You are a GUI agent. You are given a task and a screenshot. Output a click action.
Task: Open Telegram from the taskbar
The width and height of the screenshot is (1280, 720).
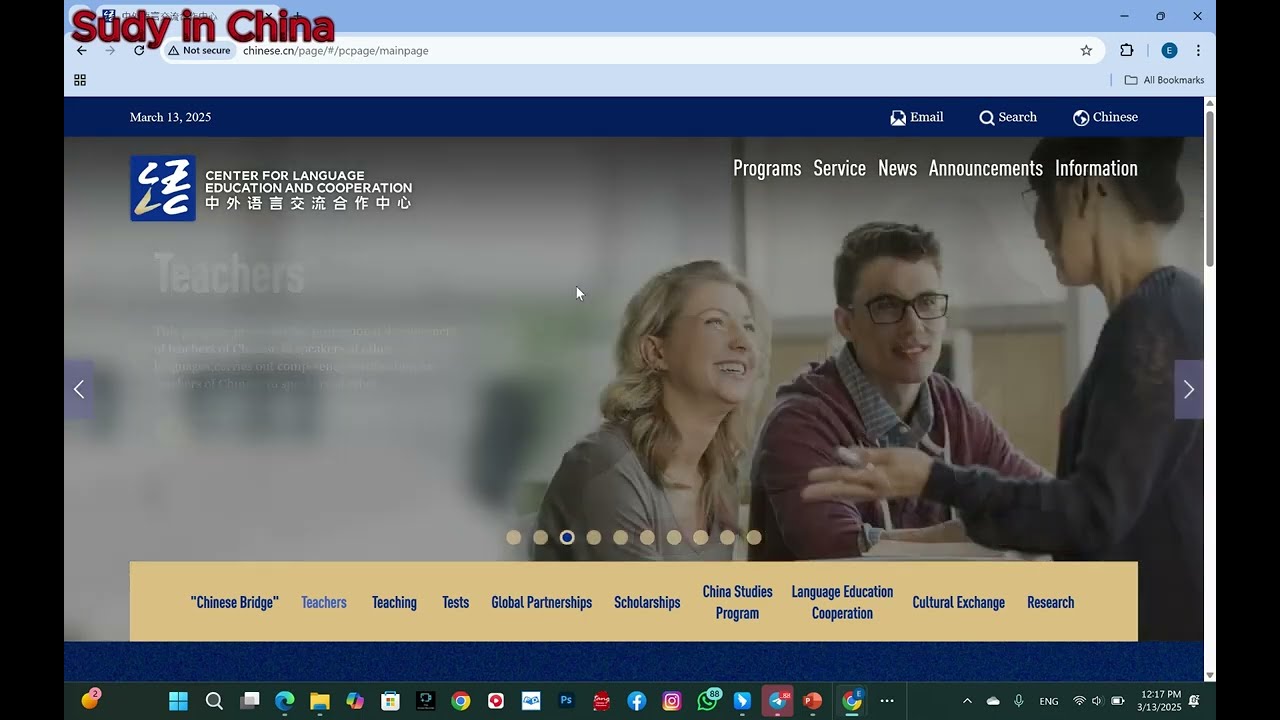pyautogui.click(x=778, y=700)
